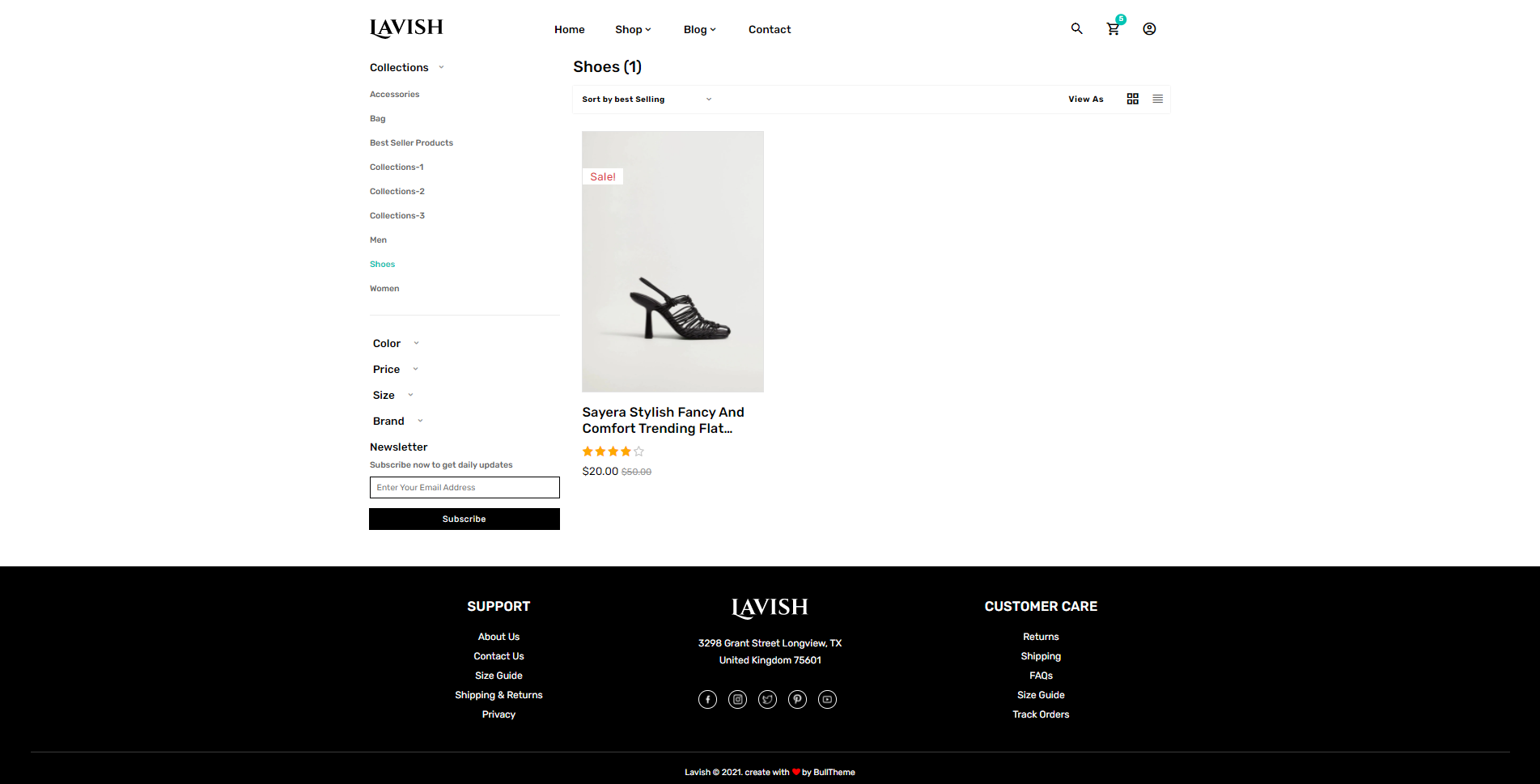
Task: Go to the Home menu item
Action: [x=570, y=29]
